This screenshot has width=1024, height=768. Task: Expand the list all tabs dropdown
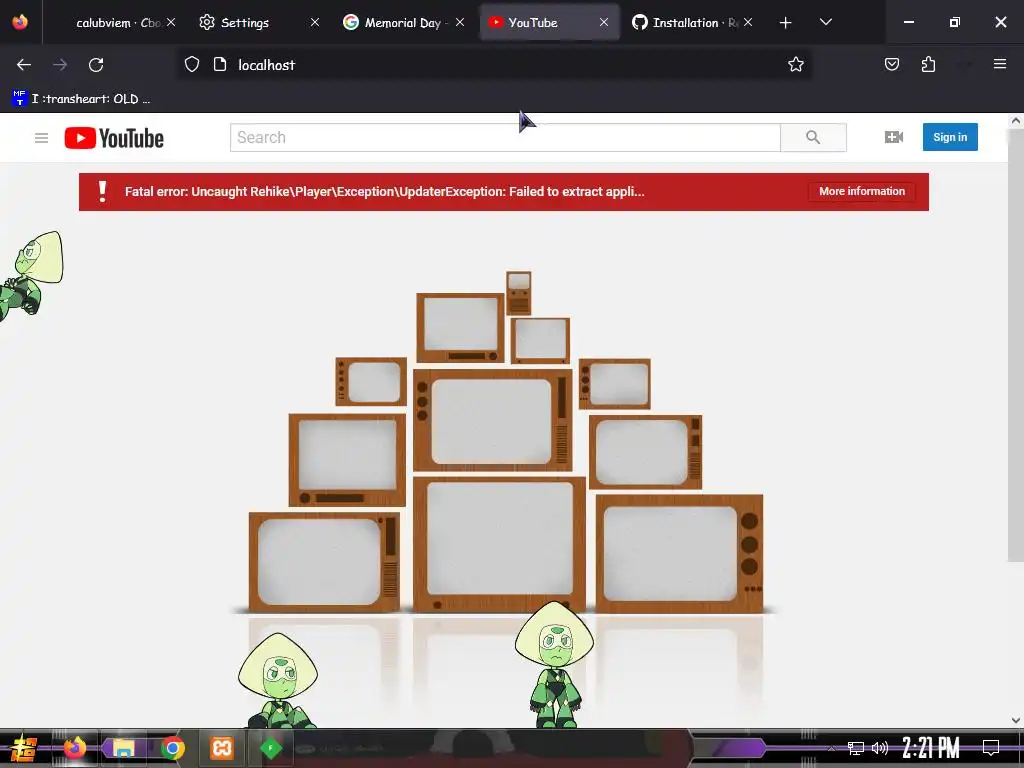coord(825,22)
